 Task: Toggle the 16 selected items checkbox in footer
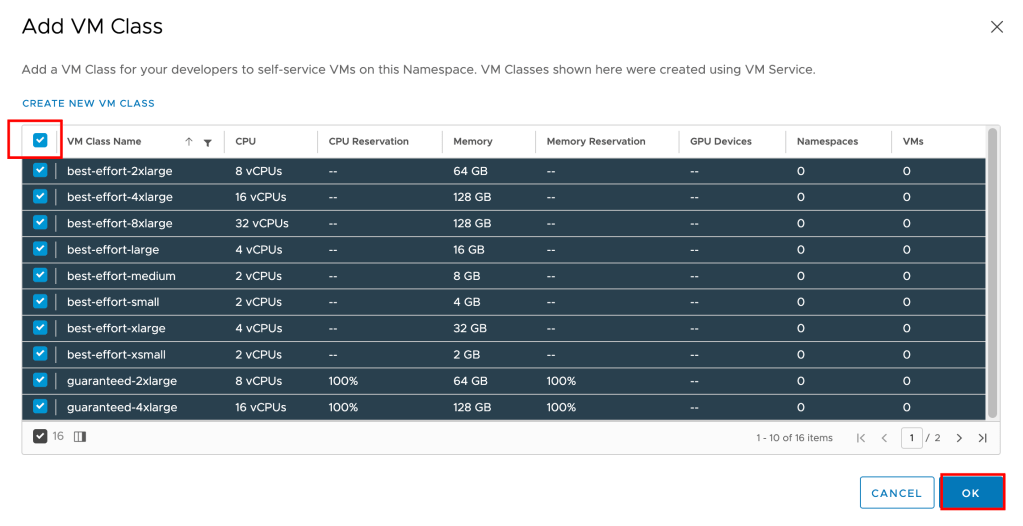pyautogui.click(x=40, y=437)
